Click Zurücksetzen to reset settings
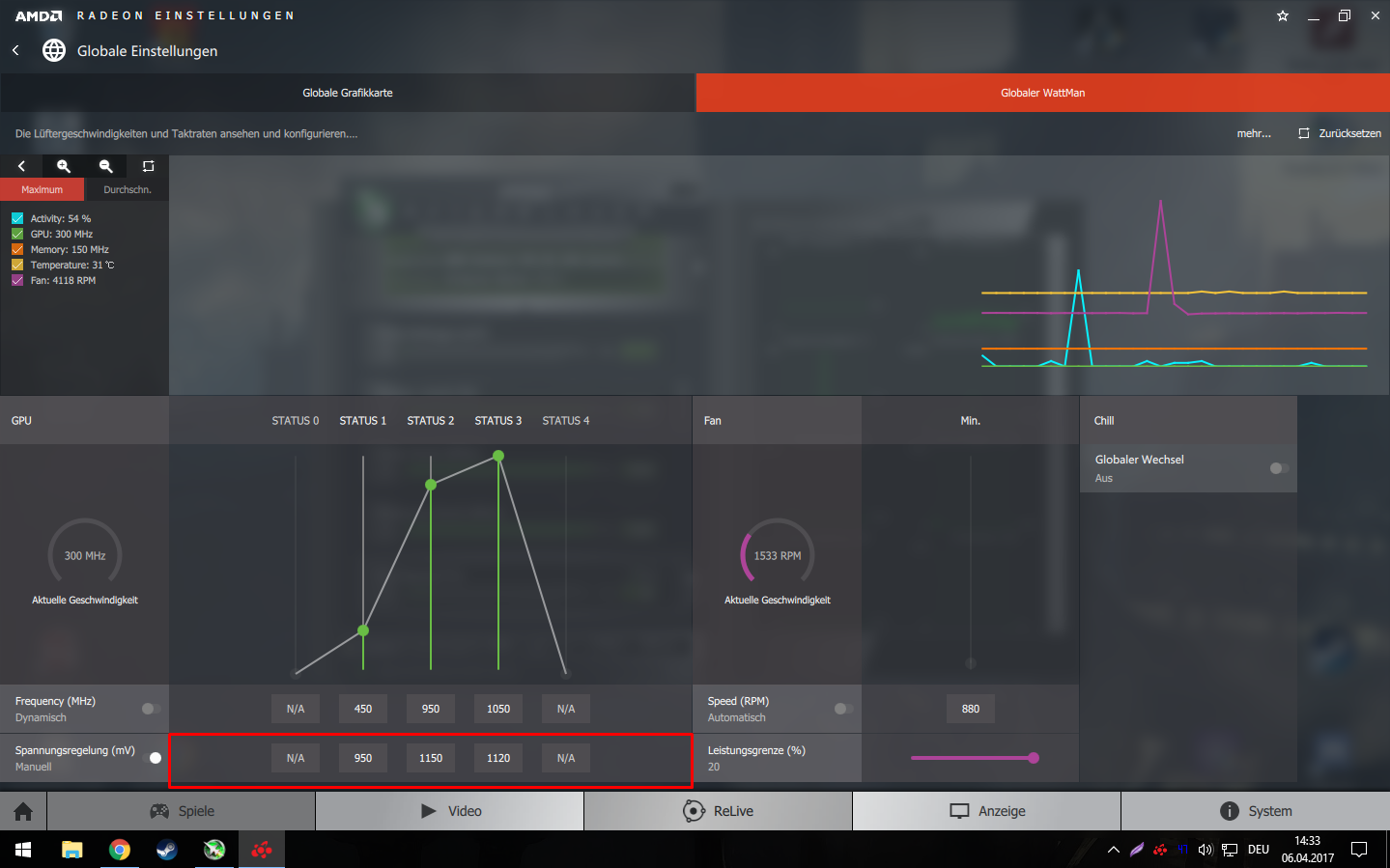Viewport: 1390px width, 868px height. click(x=1340, y=133)
